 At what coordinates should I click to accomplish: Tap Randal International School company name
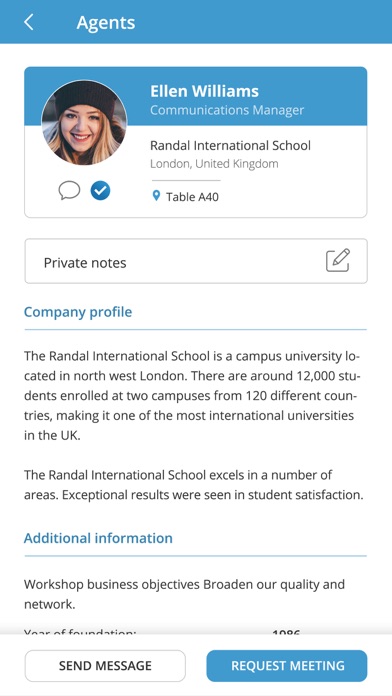coord(230,146)
